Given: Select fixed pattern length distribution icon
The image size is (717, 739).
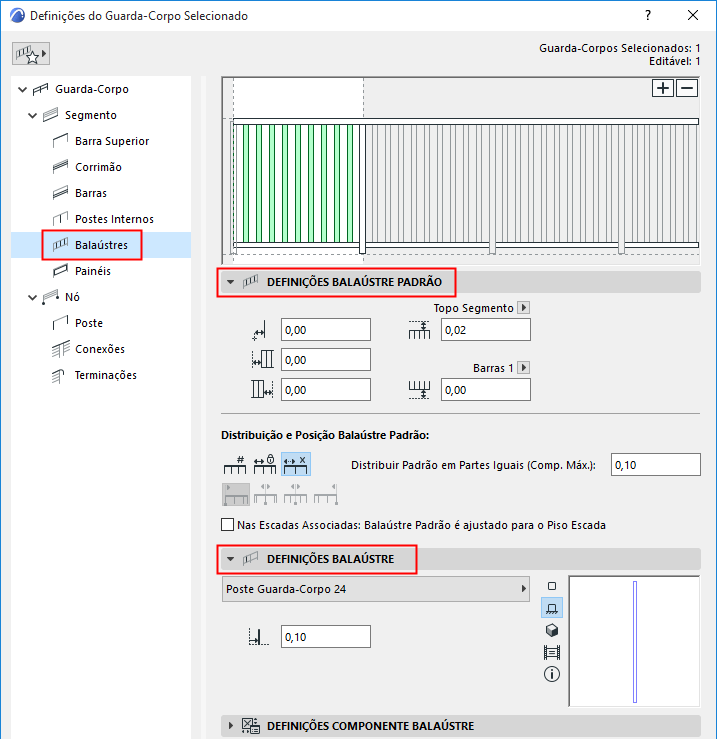Looking at the screenshot, I should pyautogui.click(x=265, y=465).
